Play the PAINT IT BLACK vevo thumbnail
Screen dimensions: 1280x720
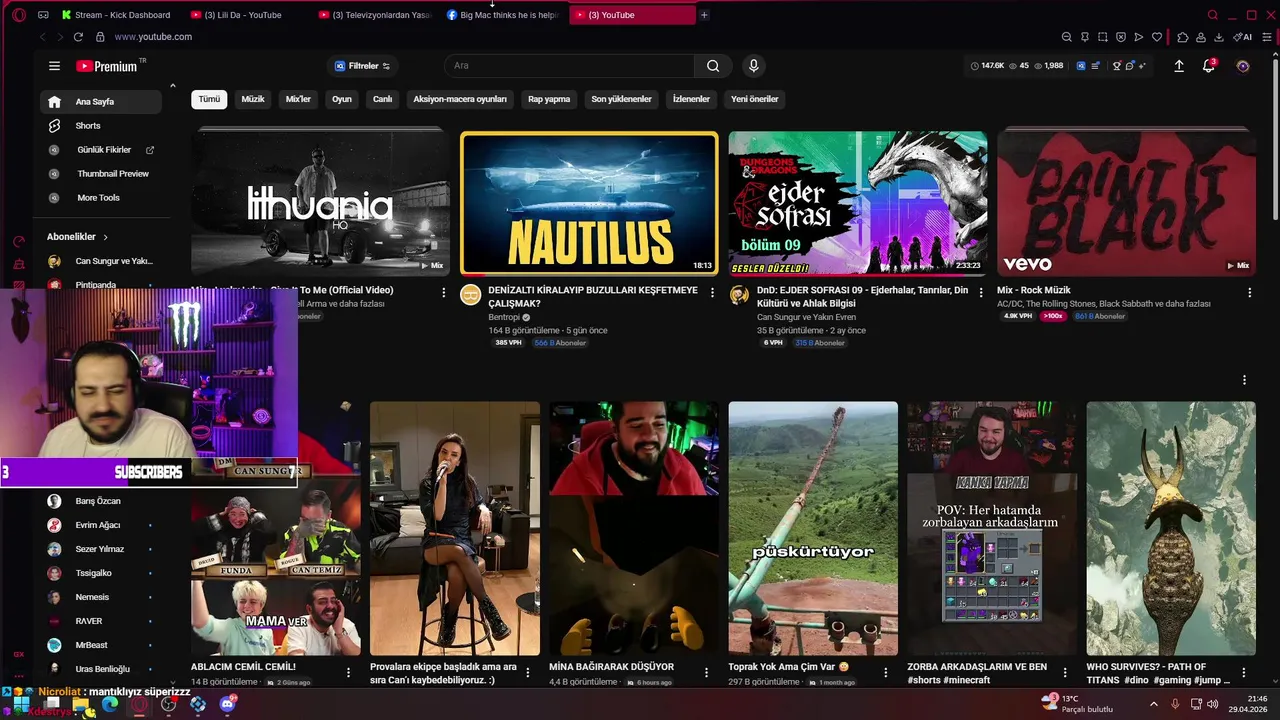pyautogui.click(x=1126, y=203)
